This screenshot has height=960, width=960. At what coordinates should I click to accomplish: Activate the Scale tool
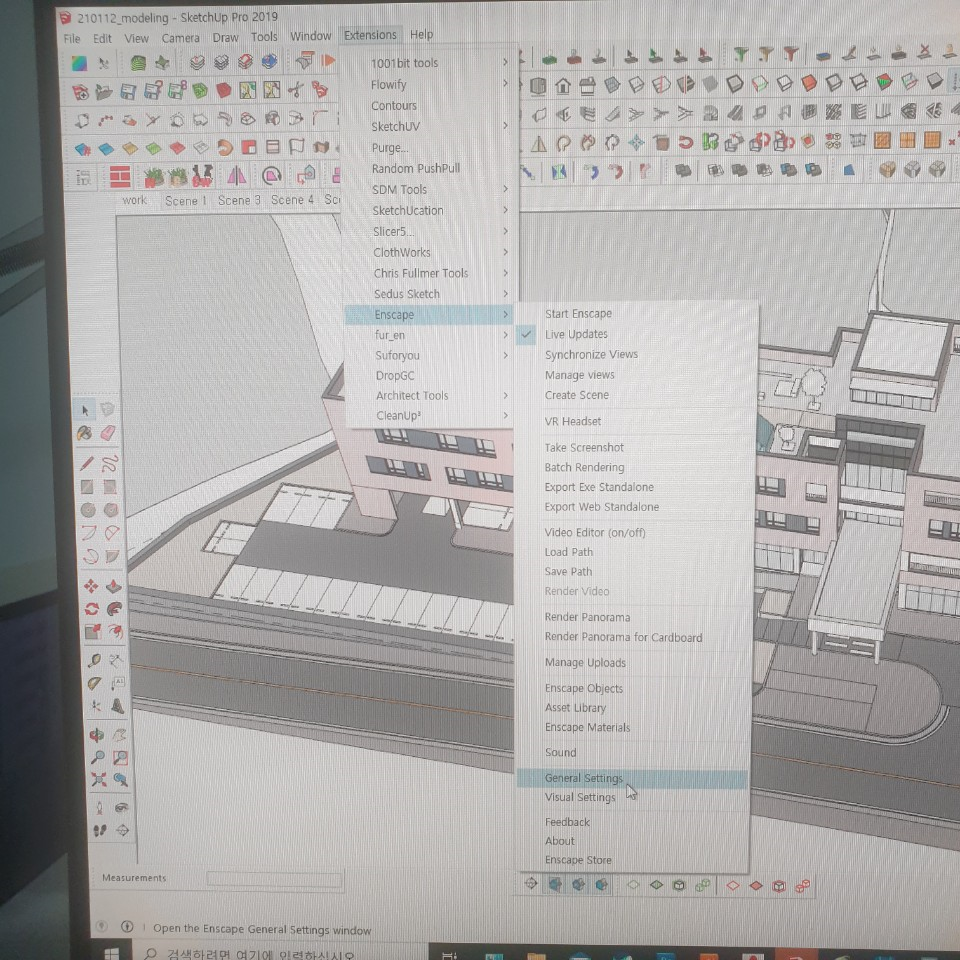[x=92, y=631]
